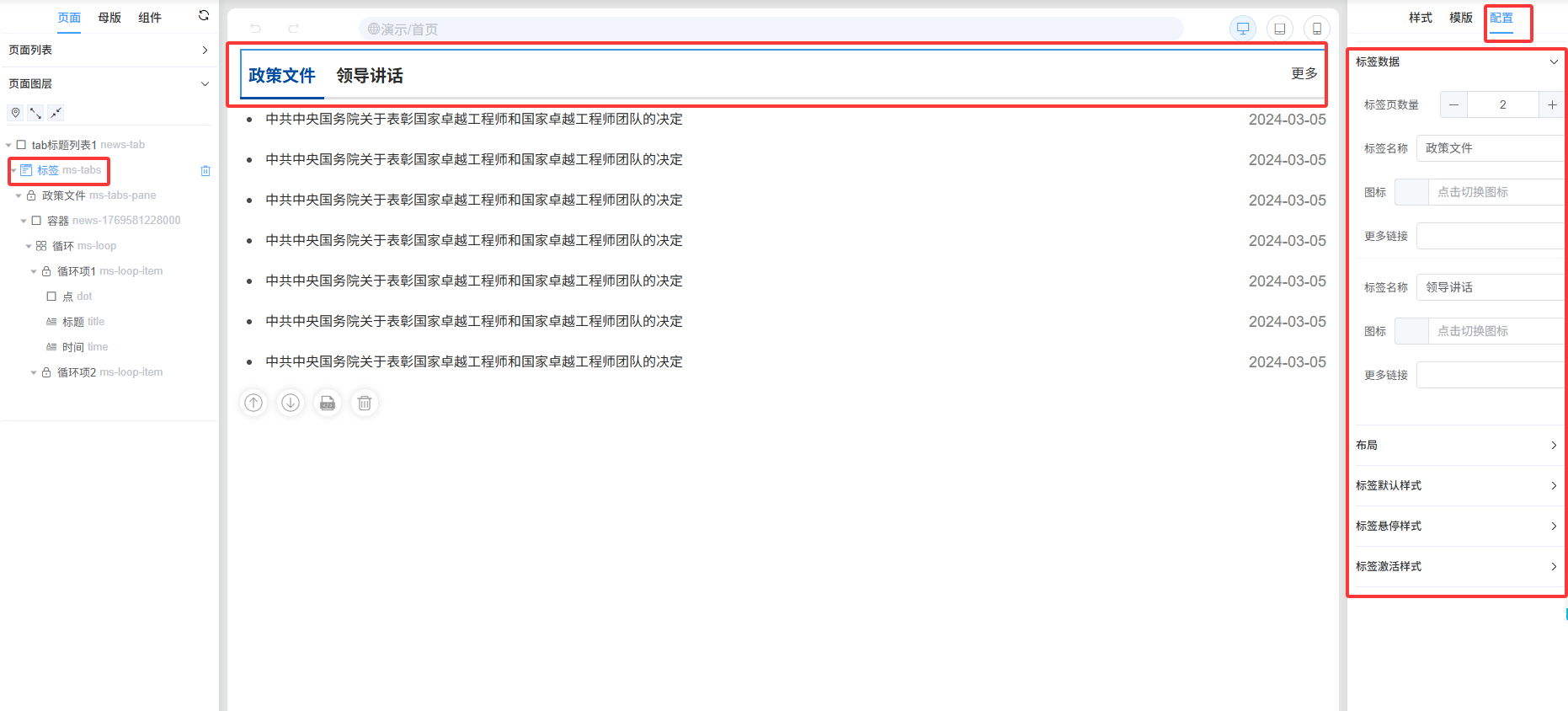Image resolution: width=1568 pixels, height=711 pixels.
Task: Expand the 布局 section
Action: [x=1455, y=445]
